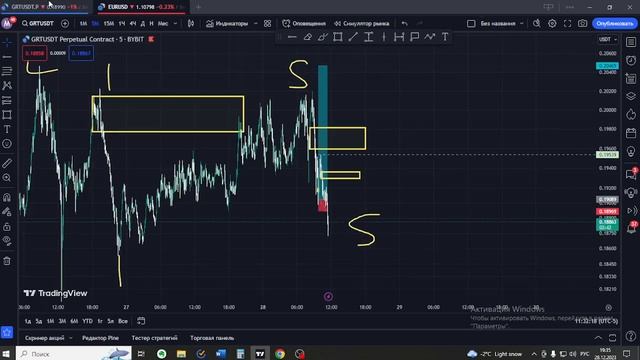Pick text tool in favorites toolbar
The image size is (640, 360).
tap(445, 37)
